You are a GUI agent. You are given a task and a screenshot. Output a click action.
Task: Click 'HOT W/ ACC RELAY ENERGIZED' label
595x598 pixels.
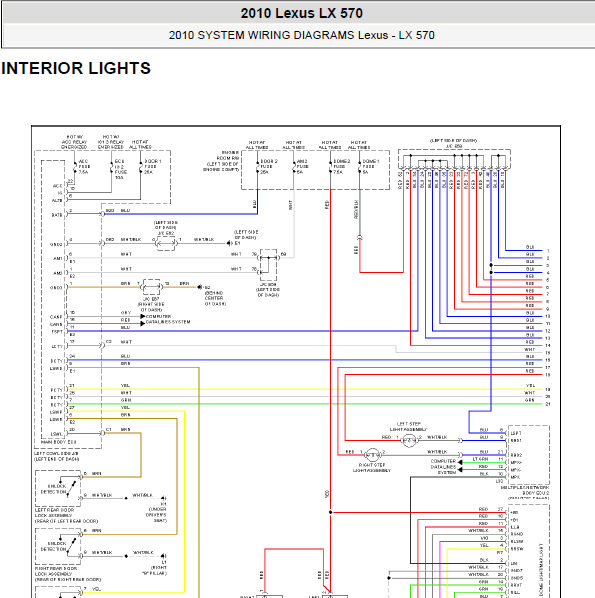[x=74, y=142]
